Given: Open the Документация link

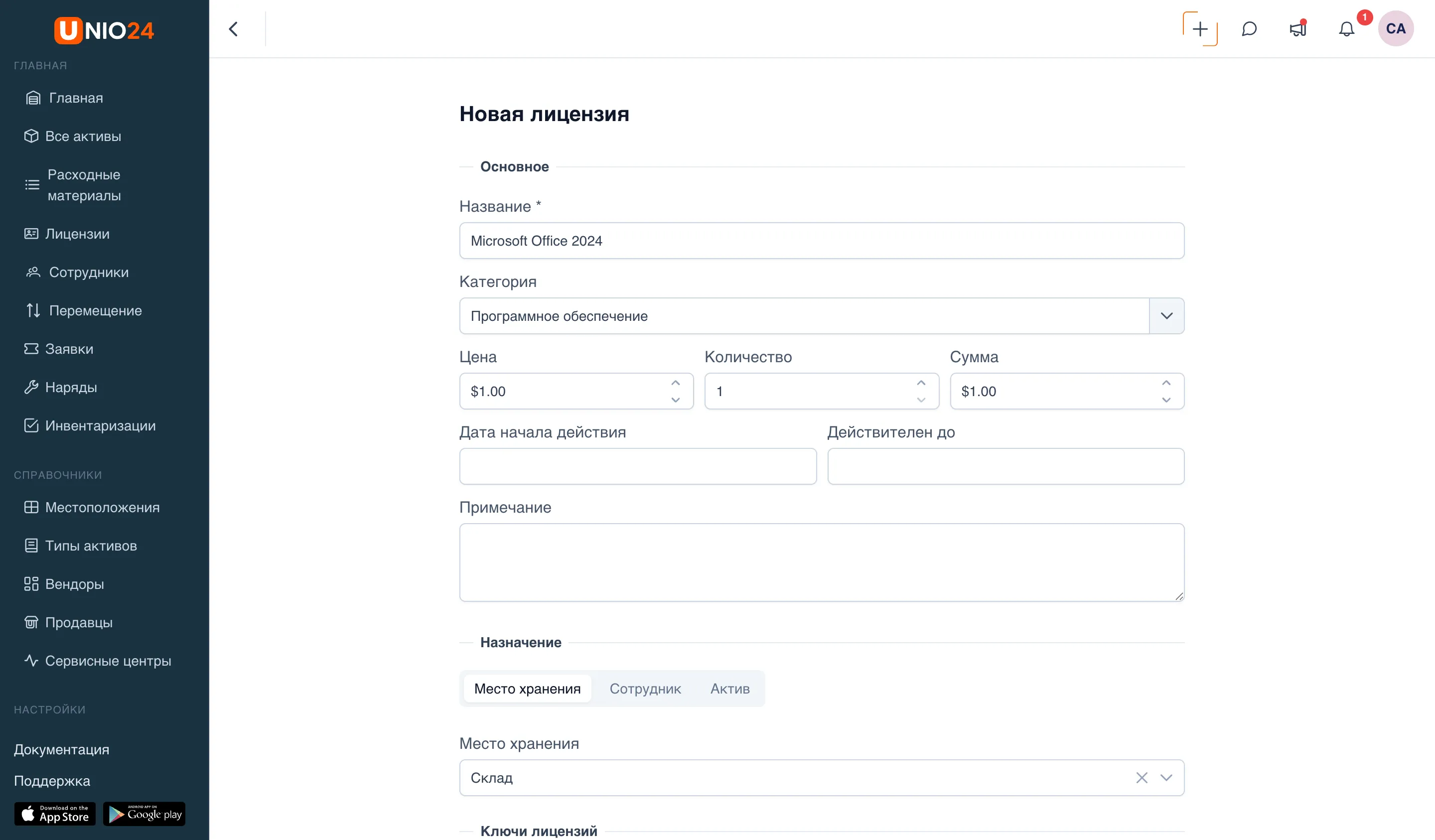Looking at the screenshot, I should [x=61, y=750].
